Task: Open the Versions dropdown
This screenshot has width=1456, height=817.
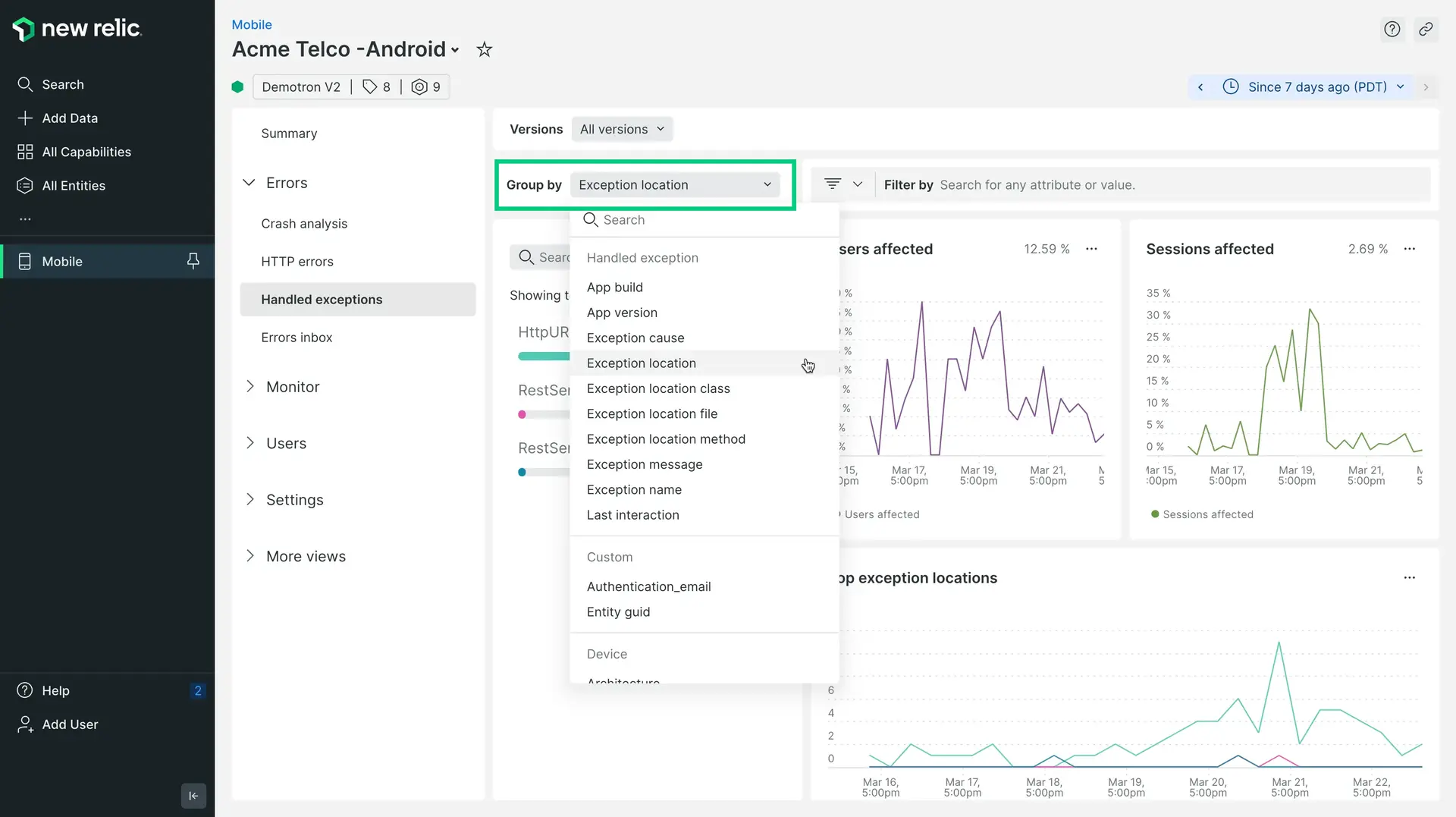Action: (622, 130)
